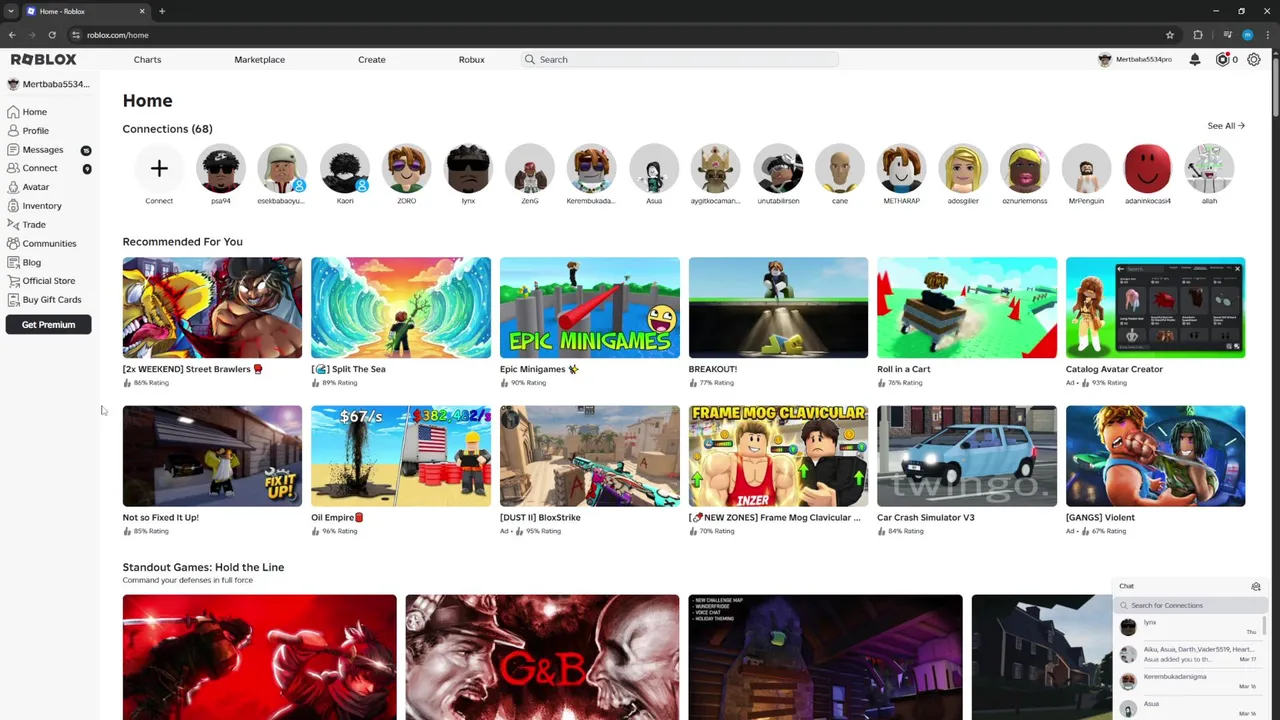This screenshot has height=720, width=1280.
Task: Switch to the Home - Roblox tab
Action: [x=85, y=11]
